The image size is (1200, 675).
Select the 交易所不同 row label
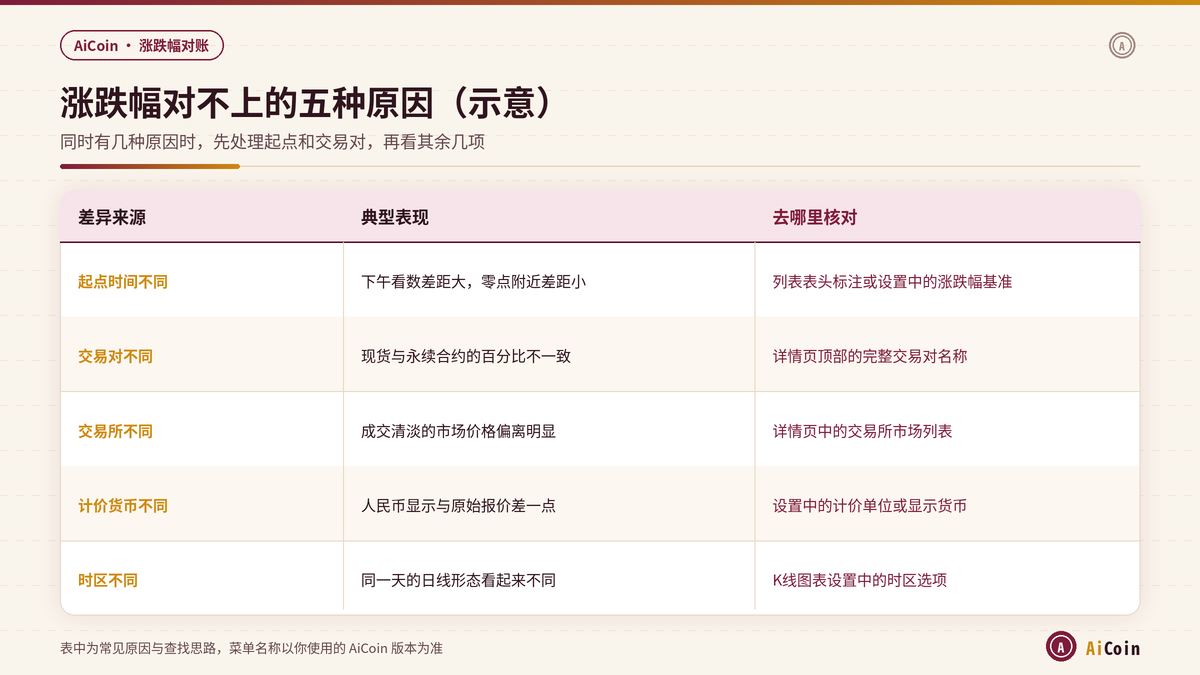point(115,431)
